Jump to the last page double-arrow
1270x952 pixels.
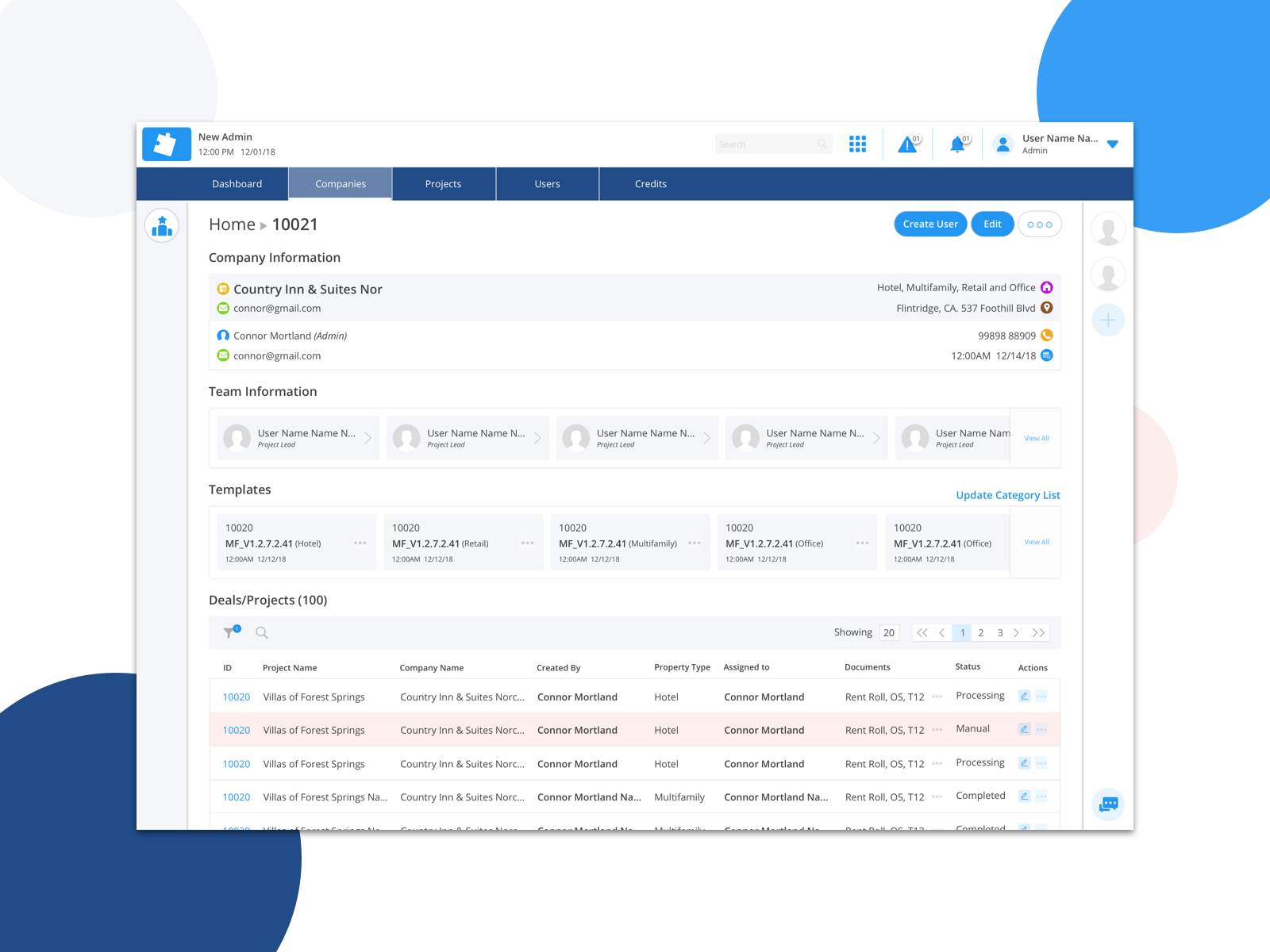click(1038, 633)
